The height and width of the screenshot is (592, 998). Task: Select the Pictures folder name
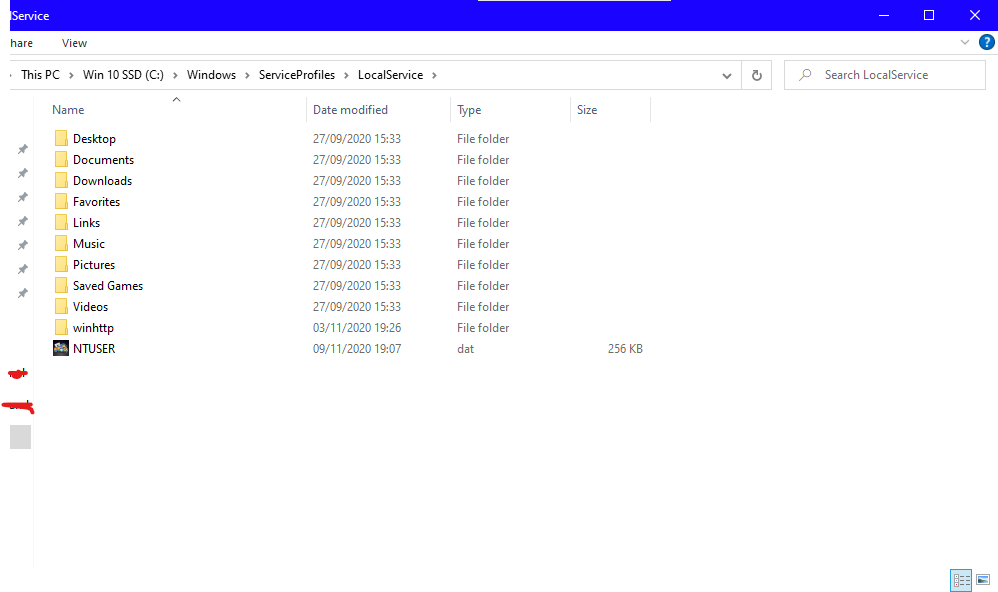tap(94, 265)
